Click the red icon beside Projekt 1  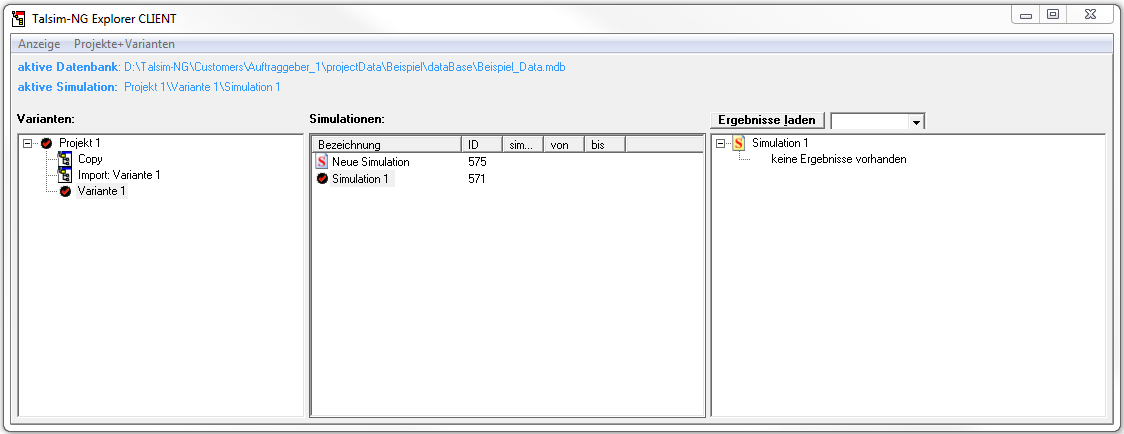pyautogui.click(x=46, y=143)
